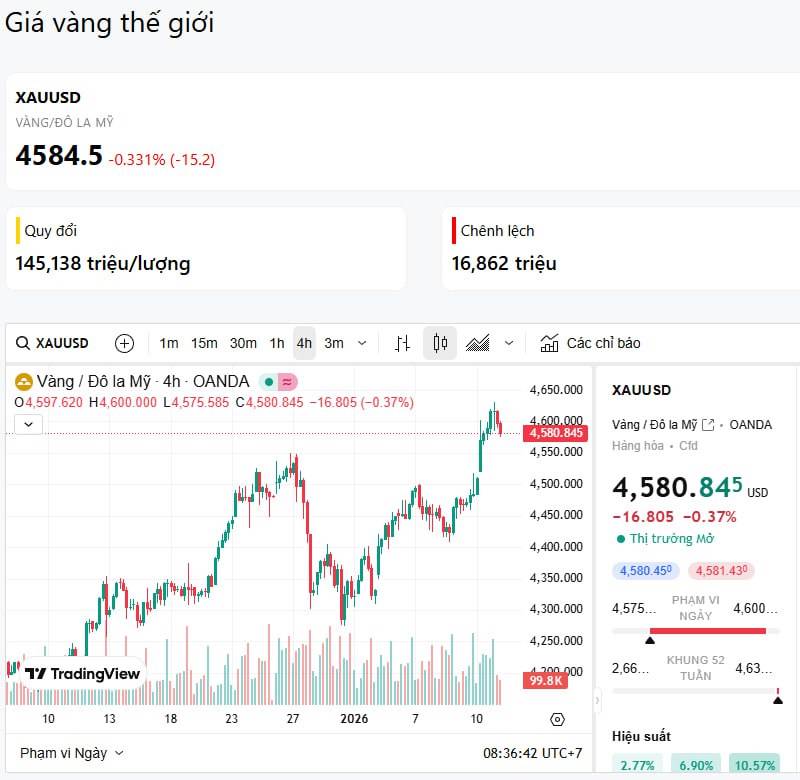Select the candle style icon
The image size is (800, 780).
[x=440, y=343]
